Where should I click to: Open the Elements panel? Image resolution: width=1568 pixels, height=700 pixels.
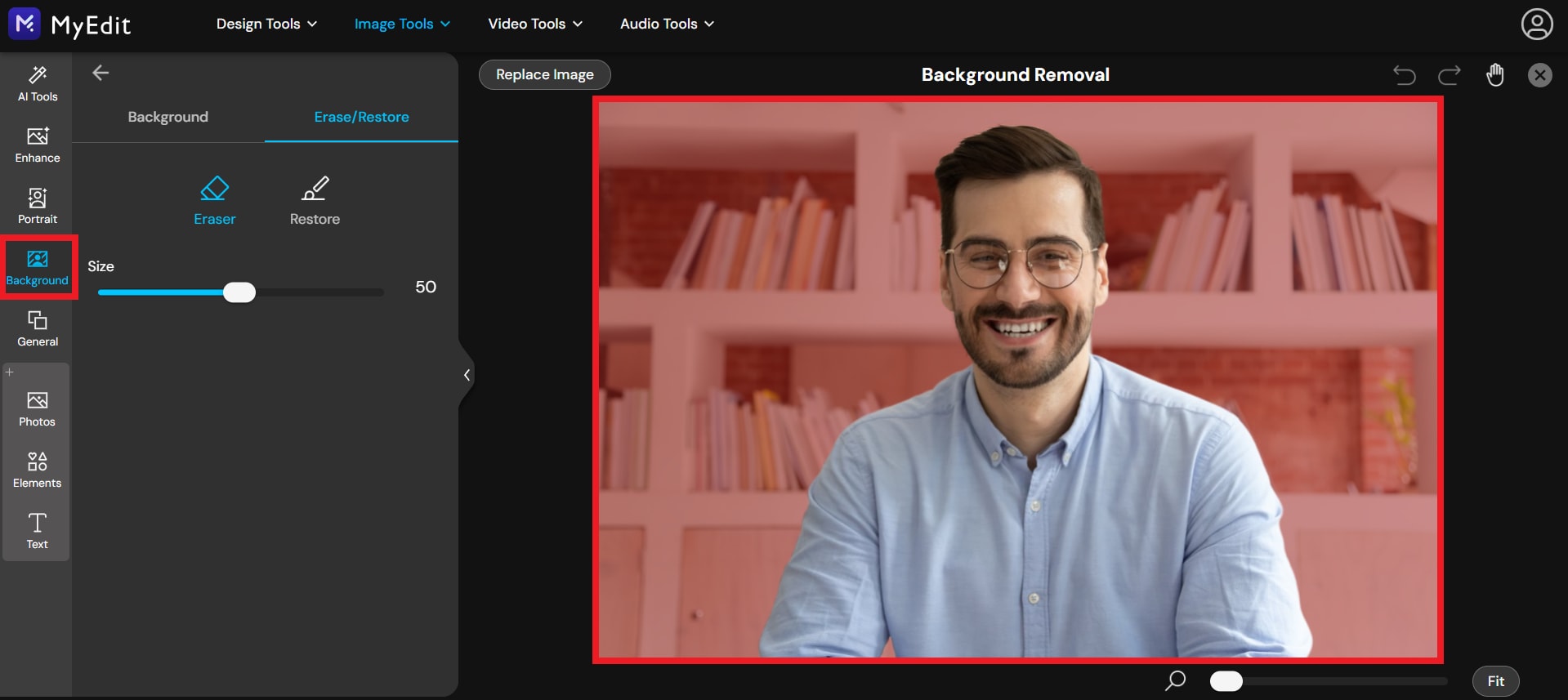click(38, 470)
